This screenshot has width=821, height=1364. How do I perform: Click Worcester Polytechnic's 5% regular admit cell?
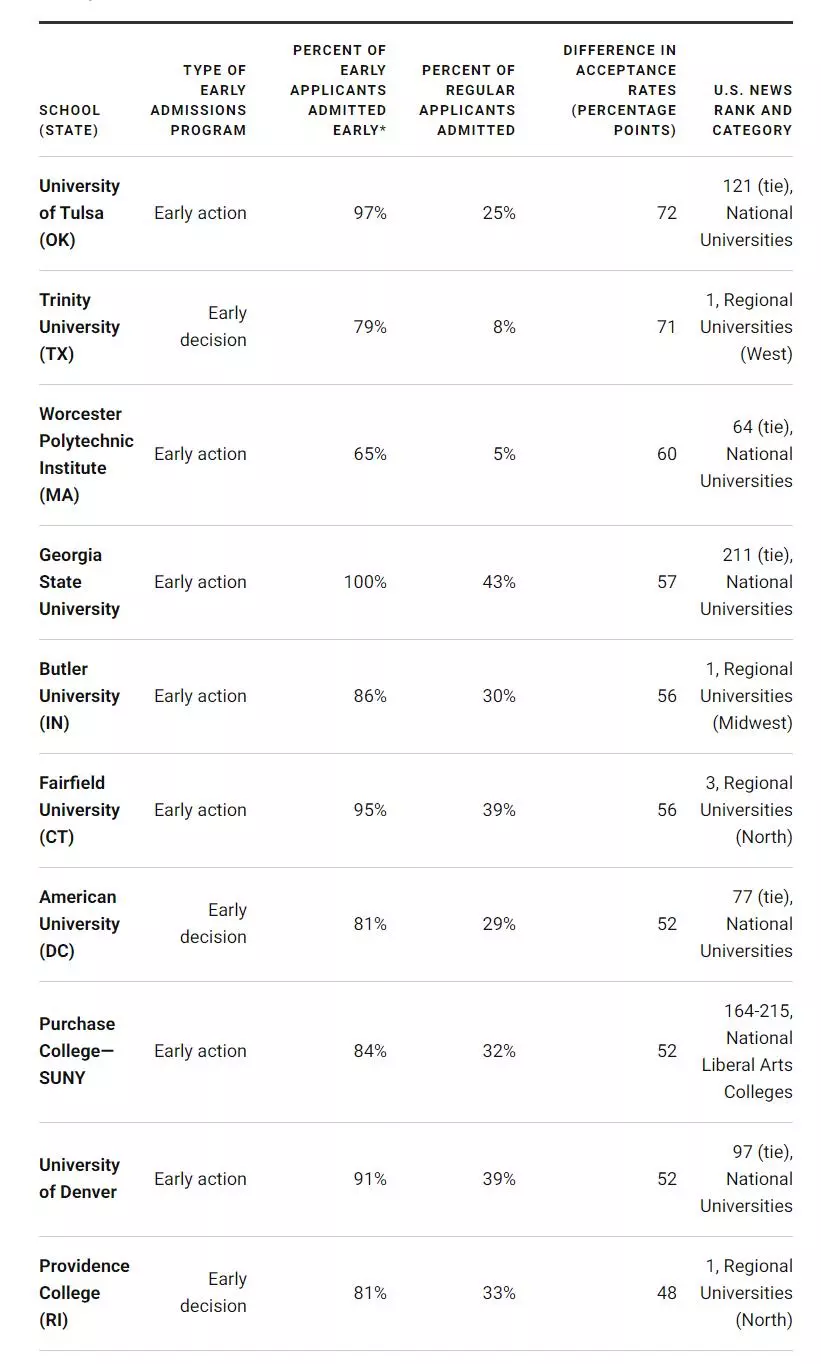pyautogui.click(x=504, y=454)
